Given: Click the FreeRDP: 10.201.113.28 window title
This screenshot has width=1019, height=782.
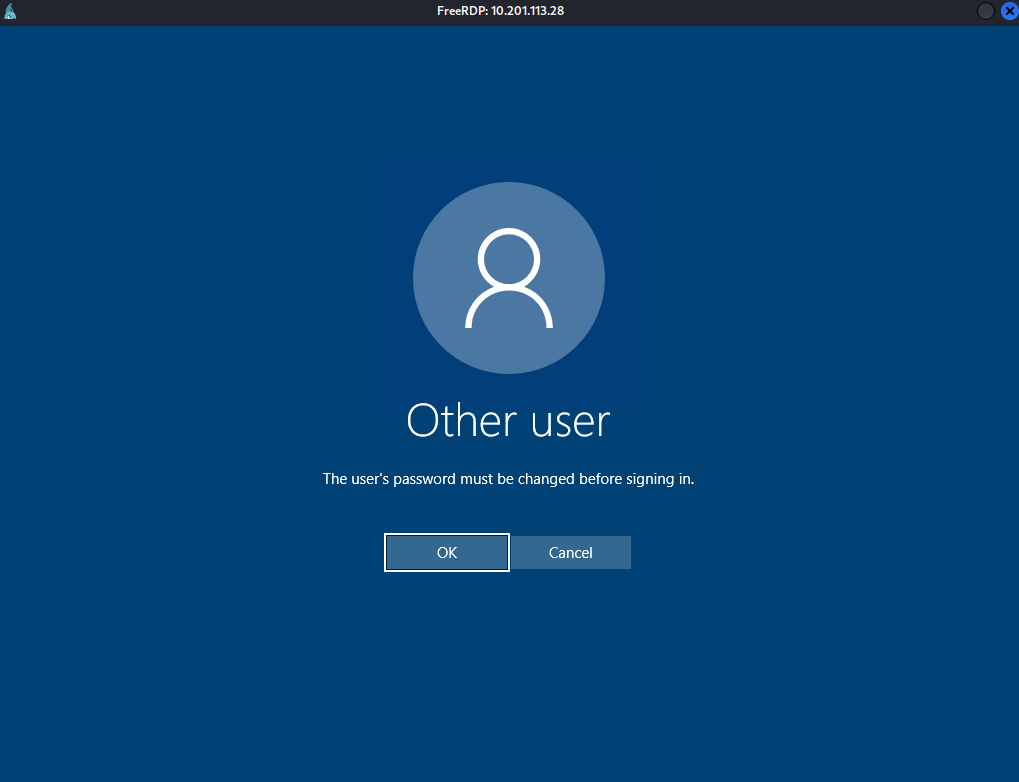Looking at the screenshot, I should 508,11.
